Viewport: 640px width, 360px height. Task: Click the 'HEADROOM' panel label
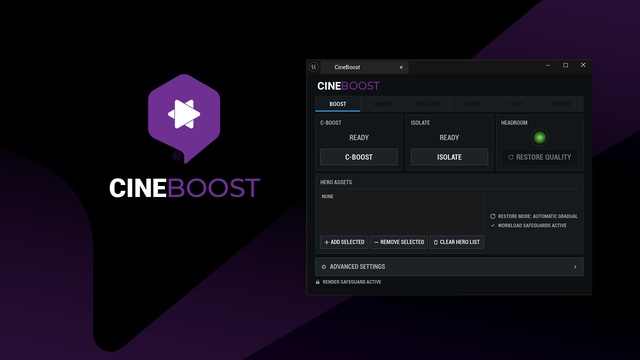pyautogui.click(x=514, y=122)
